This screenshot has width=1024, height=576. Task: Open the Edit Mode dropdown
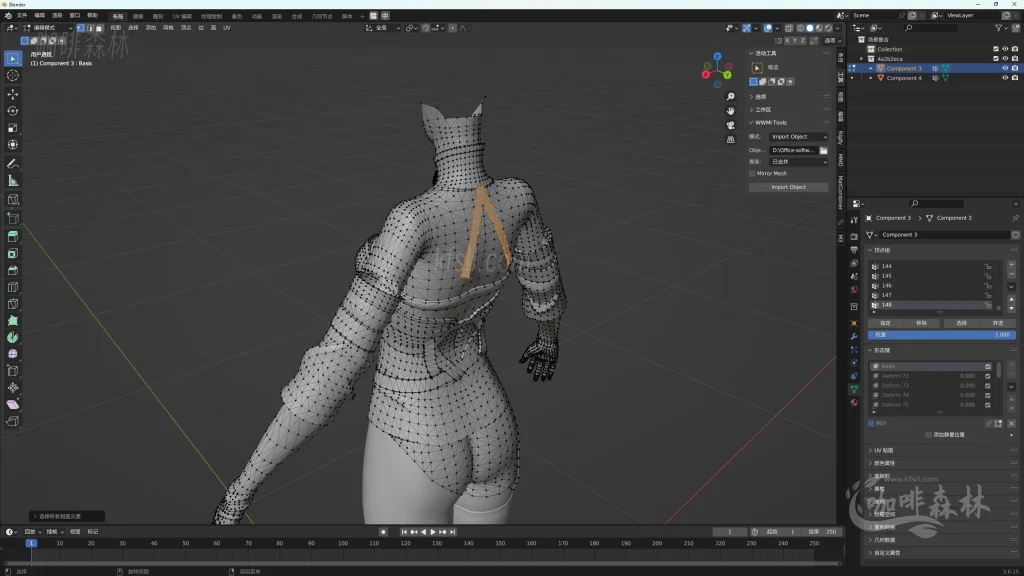pyautogui.click(x=48, y=28)
